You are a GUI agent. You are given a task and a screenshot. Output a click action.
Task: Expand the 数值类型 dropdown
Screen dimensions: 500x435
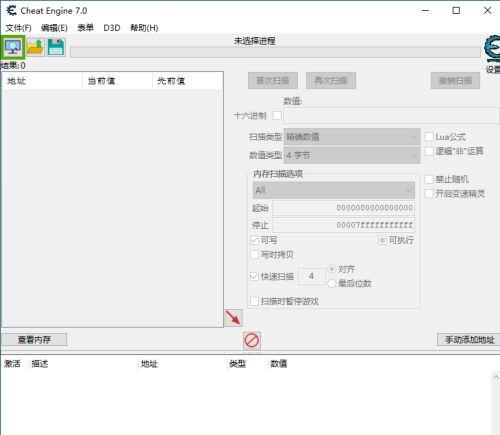(352, 155)
